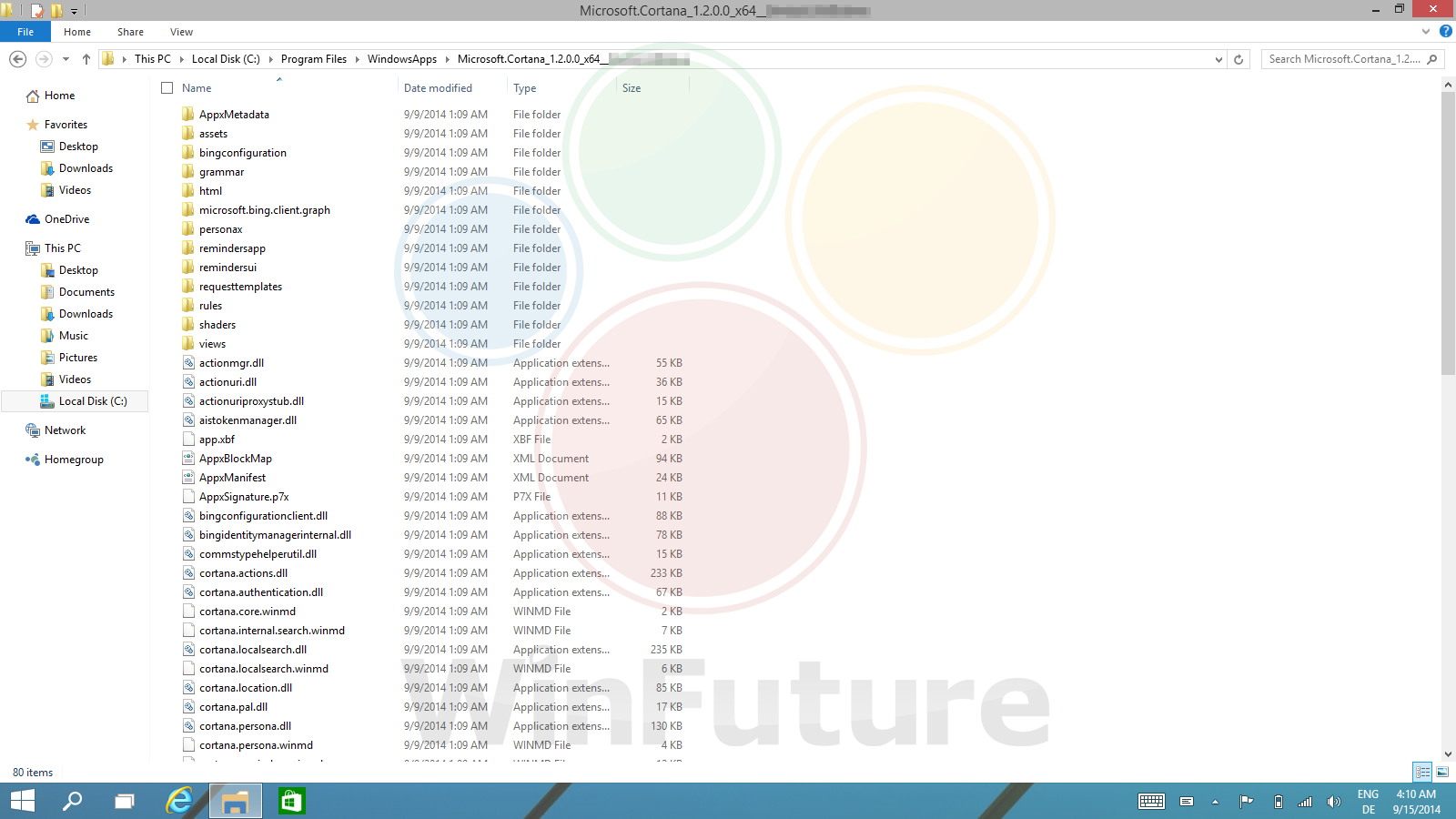Expand the breadcrumb arrow after Program Files
The height and width of the screenshot is (819, 1456).
[357, 59]
